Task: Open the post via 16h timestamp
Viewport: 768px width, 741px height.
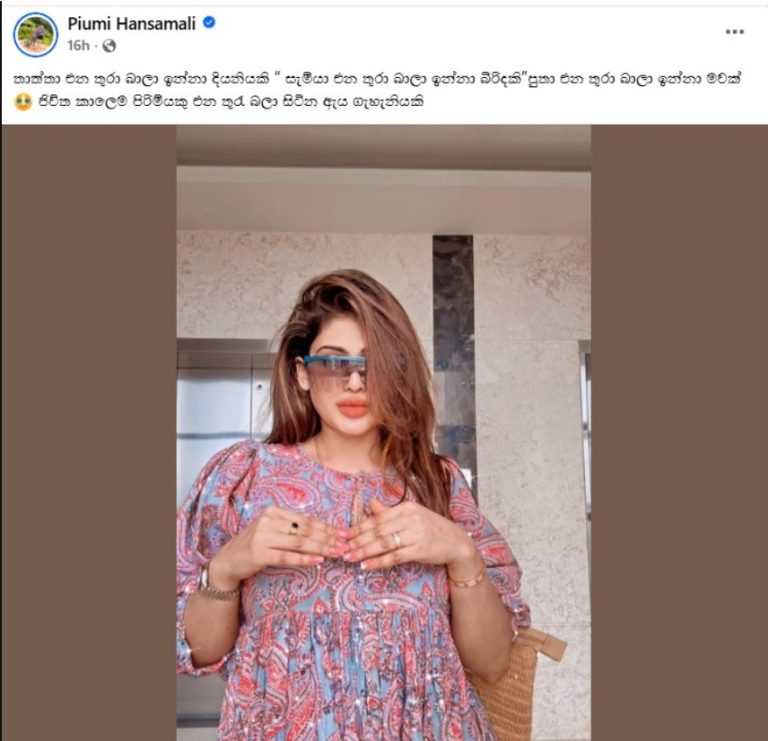Action: (x=78, y=46)
